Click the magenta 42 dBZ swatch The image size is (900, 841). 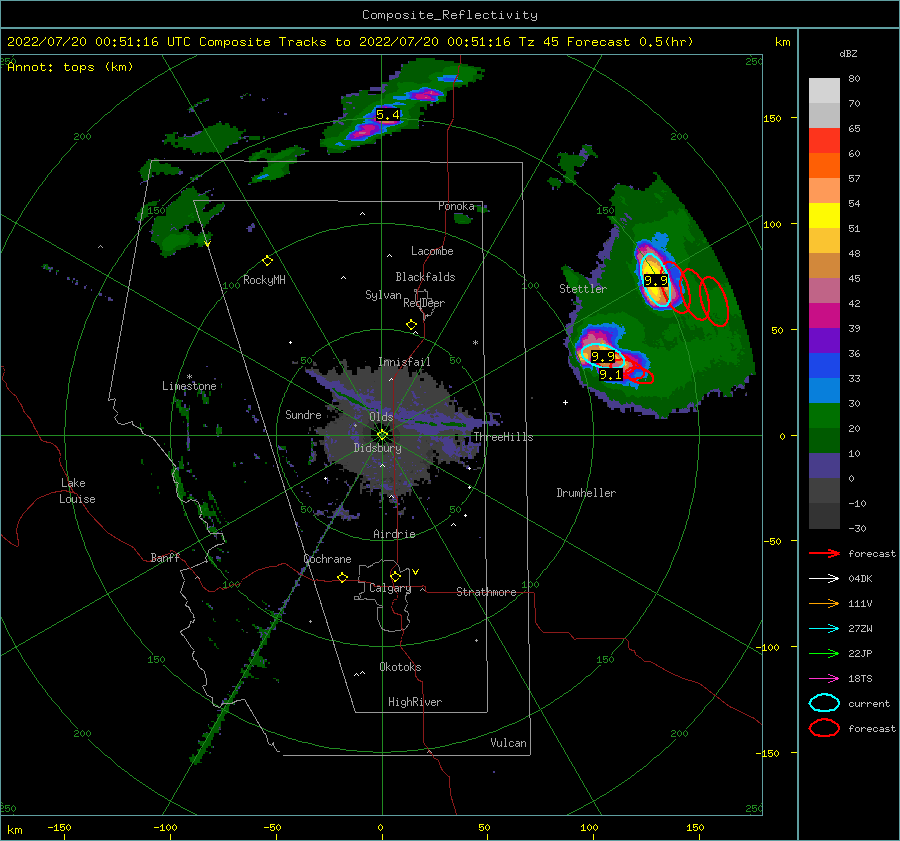coord(824,315)
